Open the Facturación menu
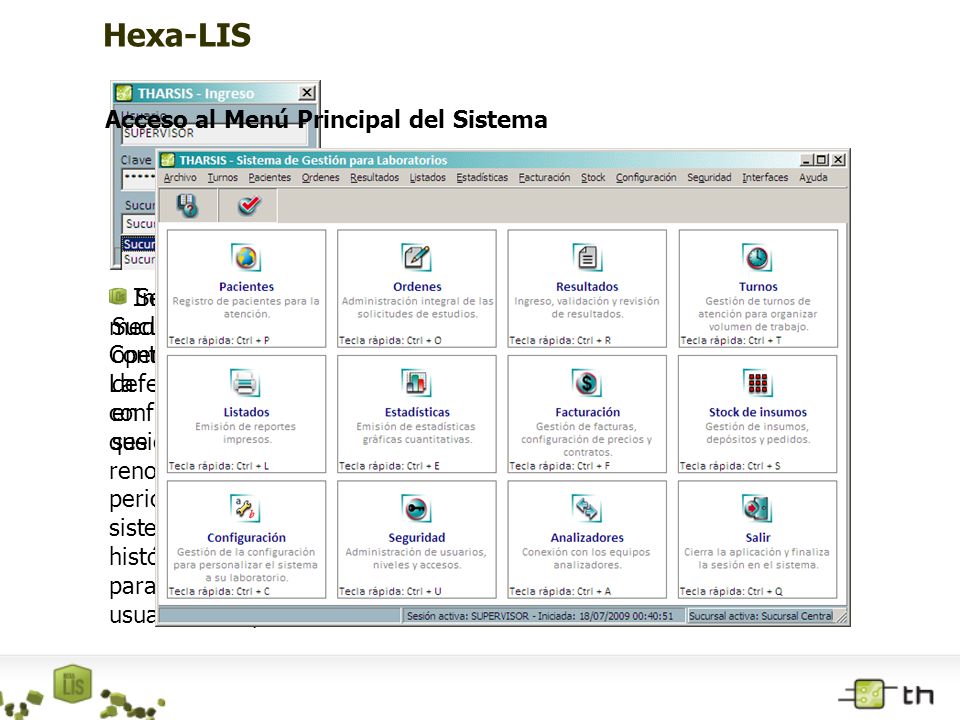 click(544, 178)
